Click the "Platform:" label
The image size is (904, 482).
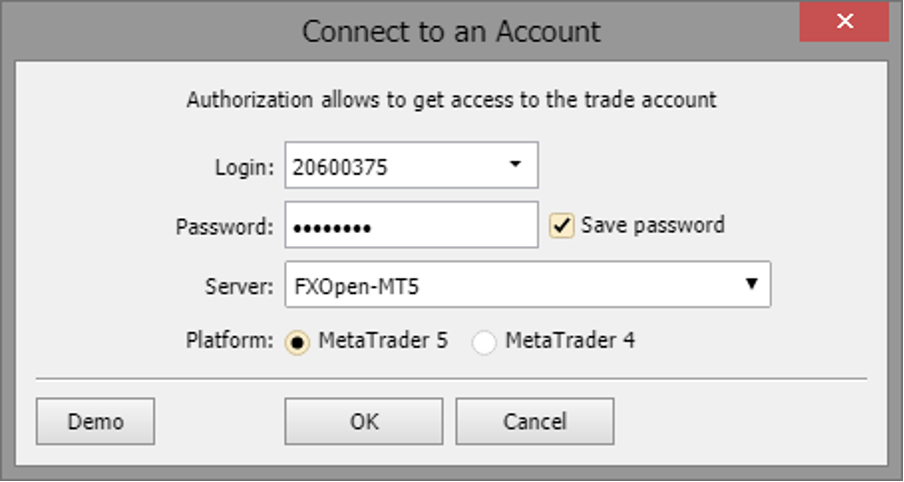point(229,341)
